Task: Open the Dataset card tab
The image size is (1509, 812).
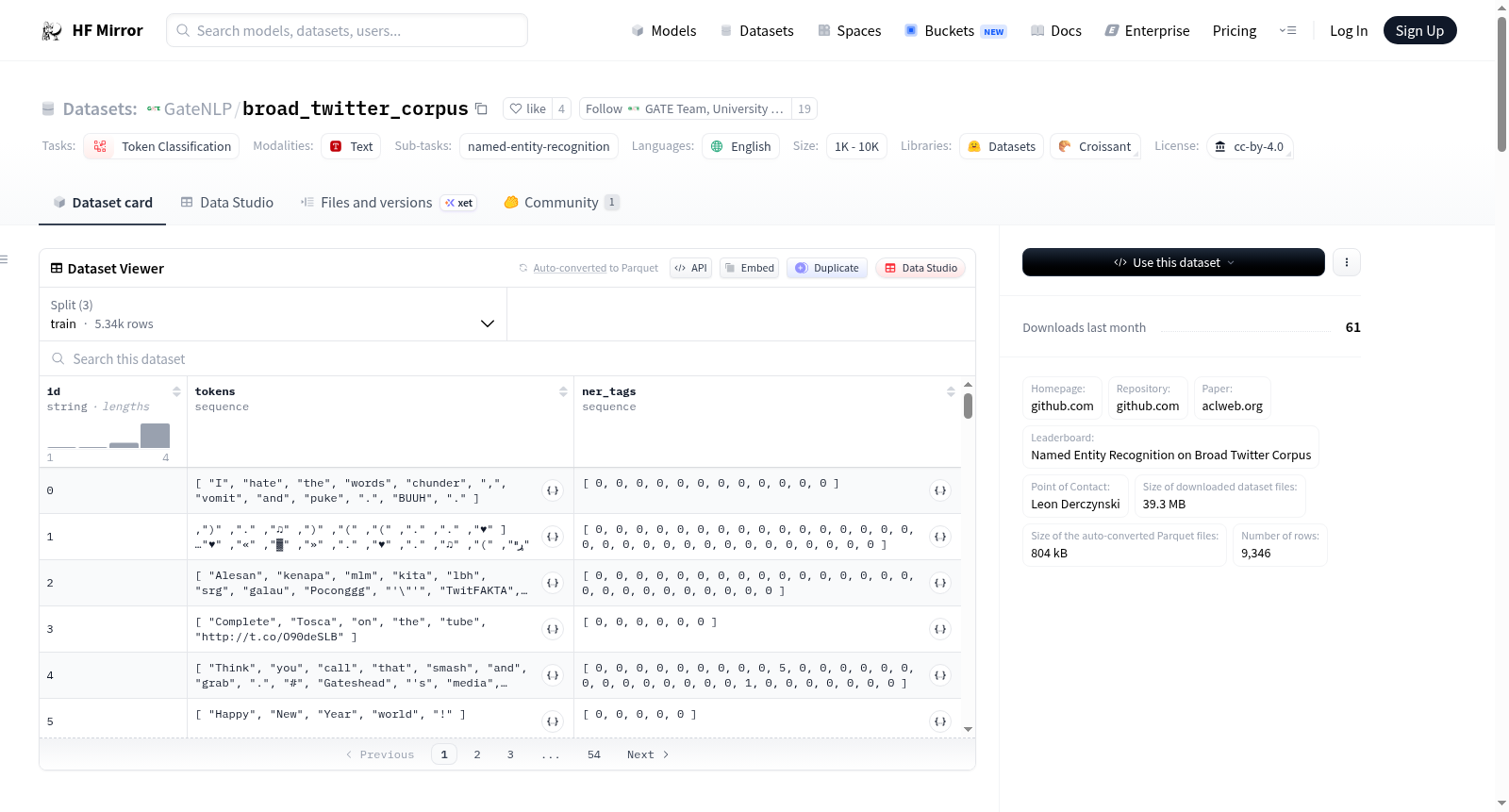Action: tap(103, 203)
